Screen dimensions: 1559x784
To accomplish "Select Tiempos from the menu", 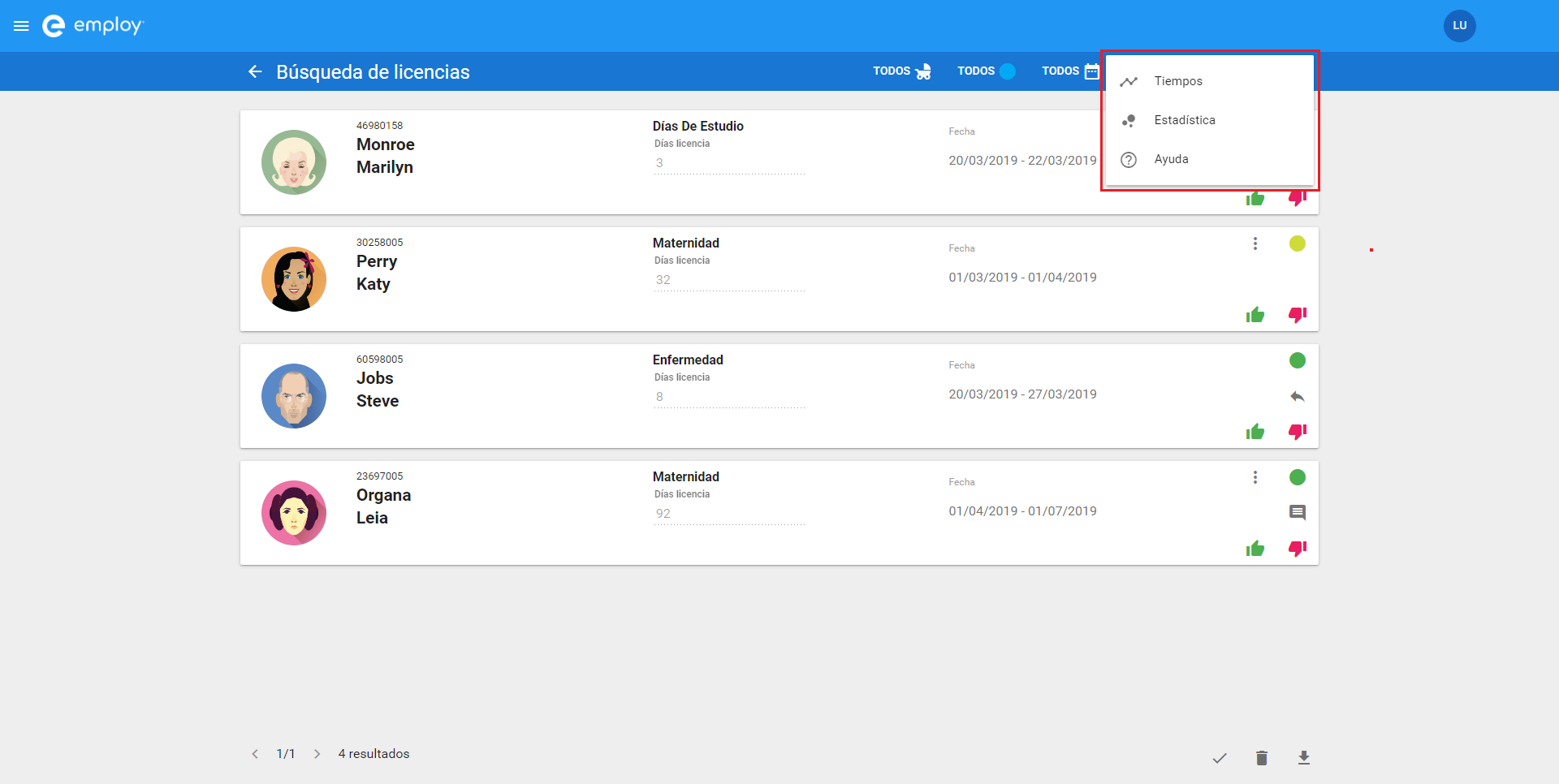I will click(x=1210, y=81).
